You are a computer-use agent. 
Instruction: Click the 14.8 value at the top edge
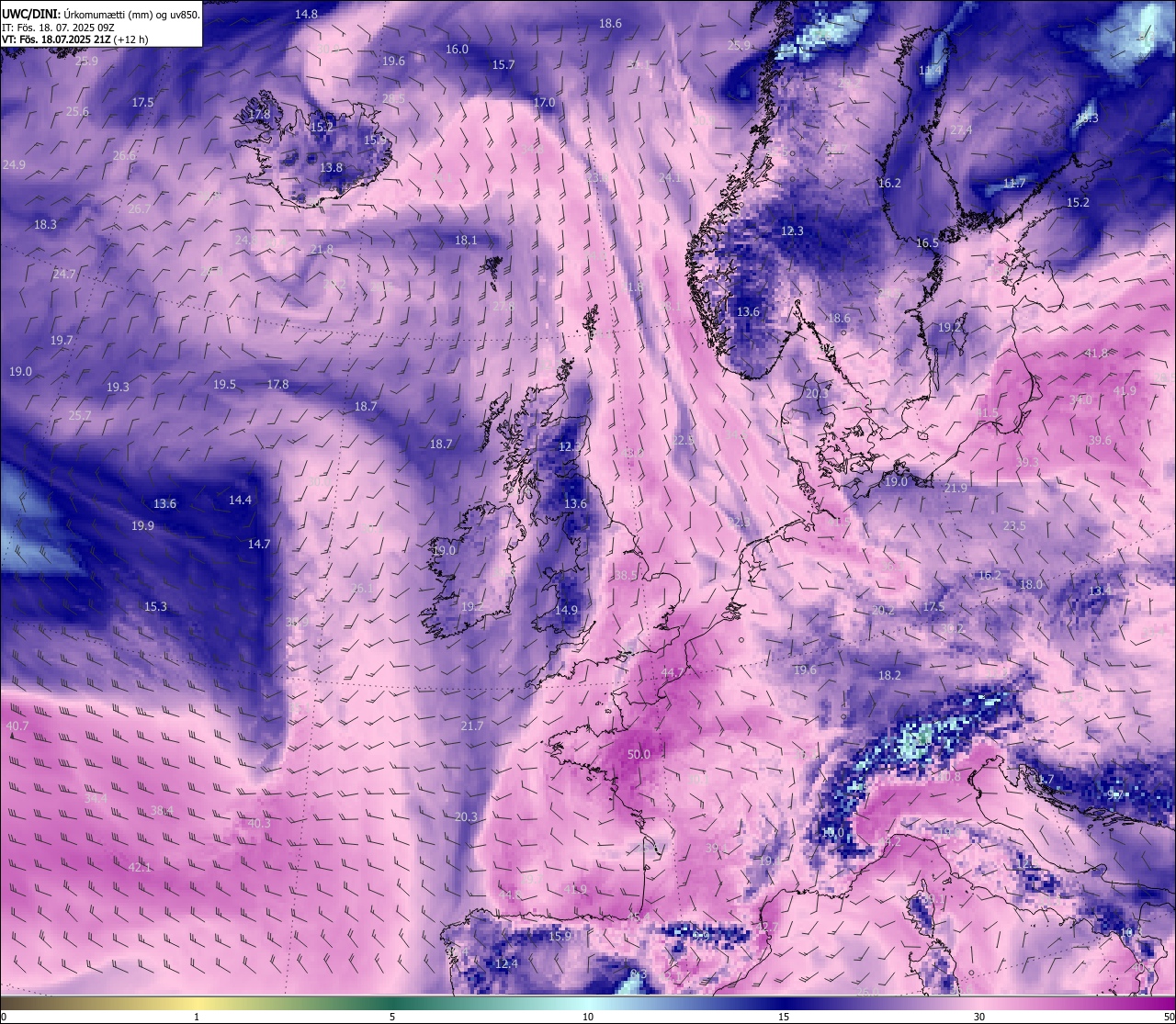(307, 15)
